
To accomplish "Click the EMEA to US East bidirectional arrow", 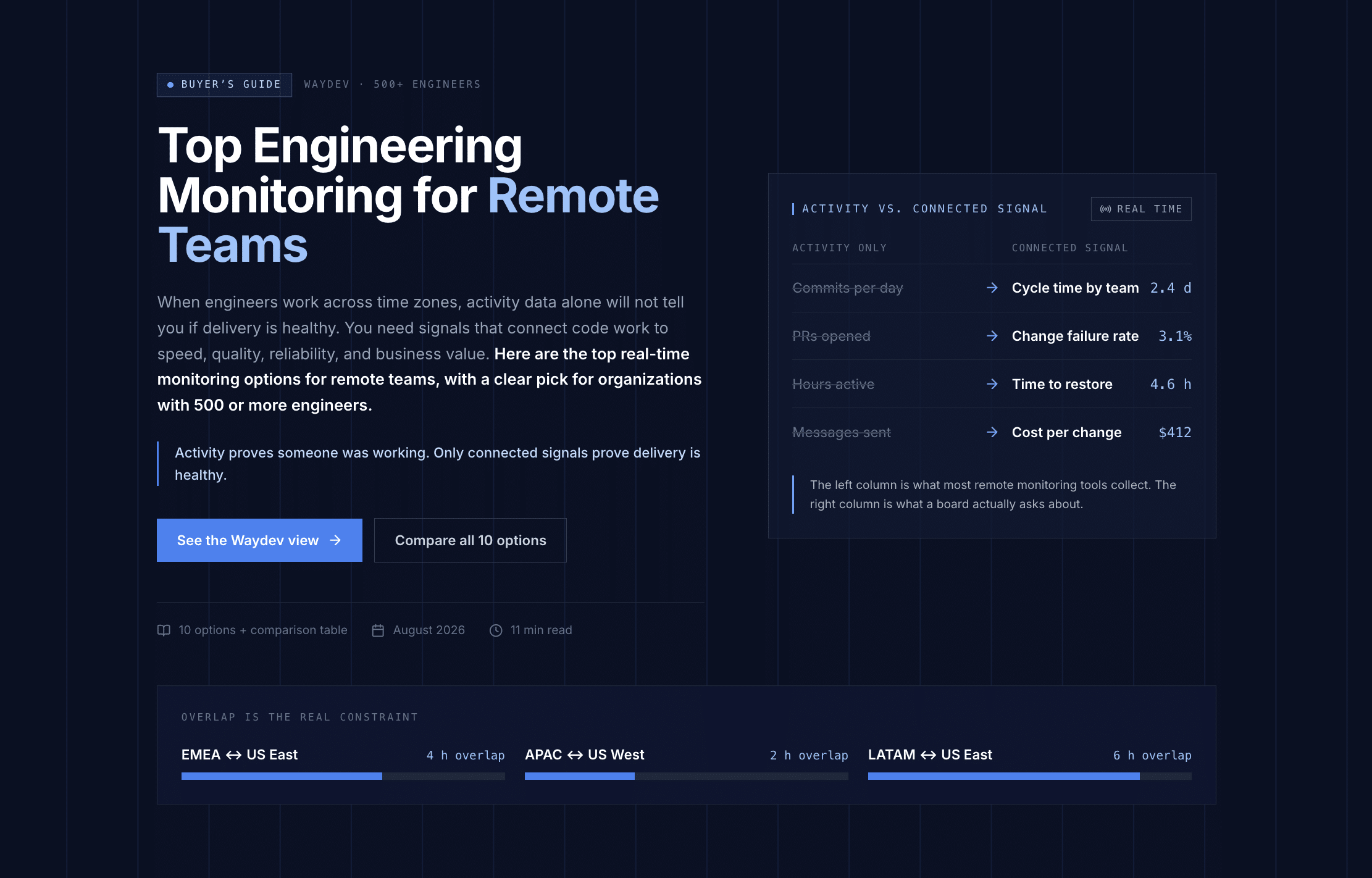I will pos(233,755).
